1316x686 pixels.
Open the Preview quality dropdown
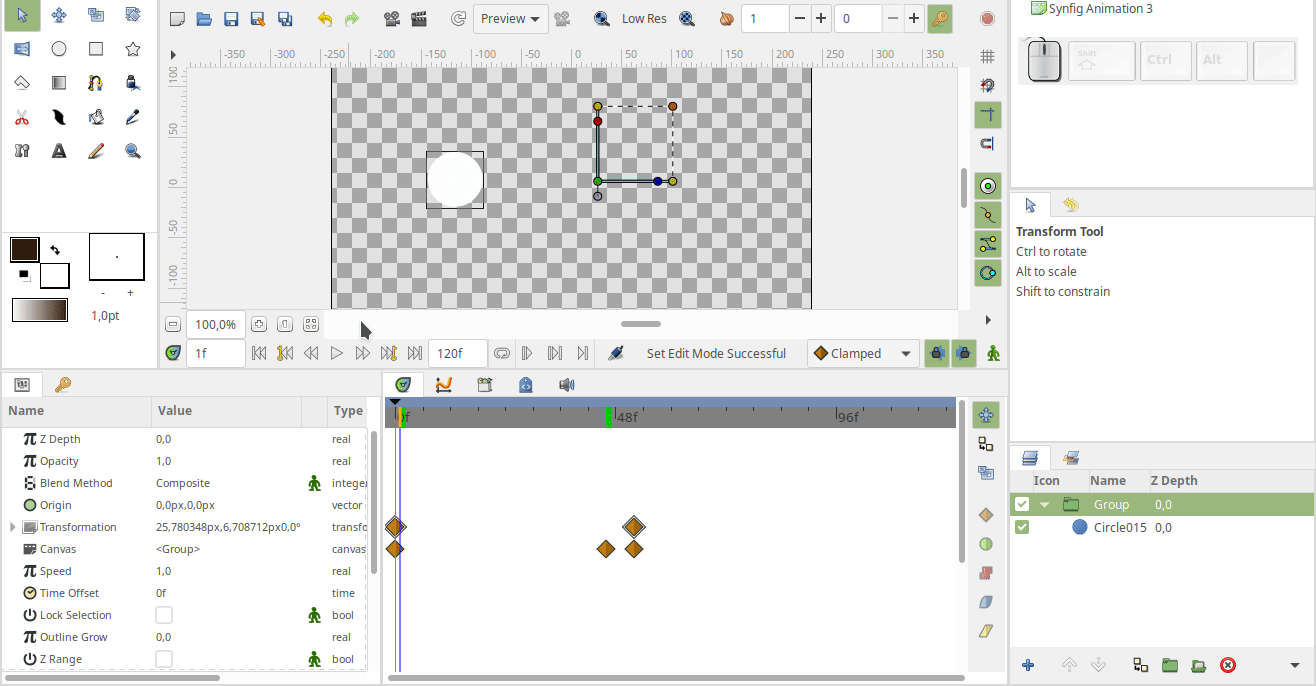(510, 18)
